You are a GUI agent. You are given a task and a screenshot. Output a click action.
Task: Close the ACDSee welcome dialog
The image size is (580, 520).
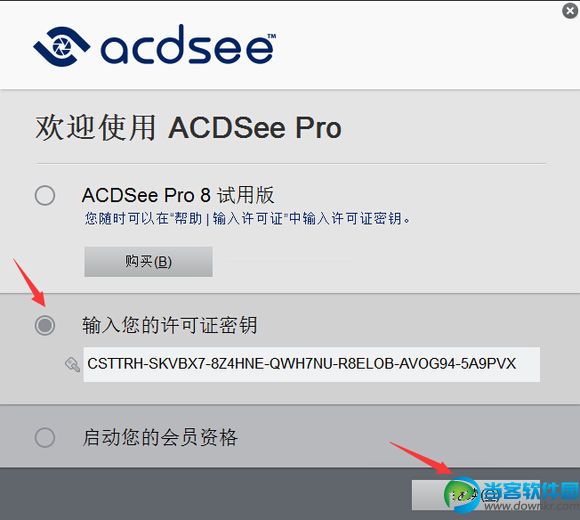tap(570, 11)
